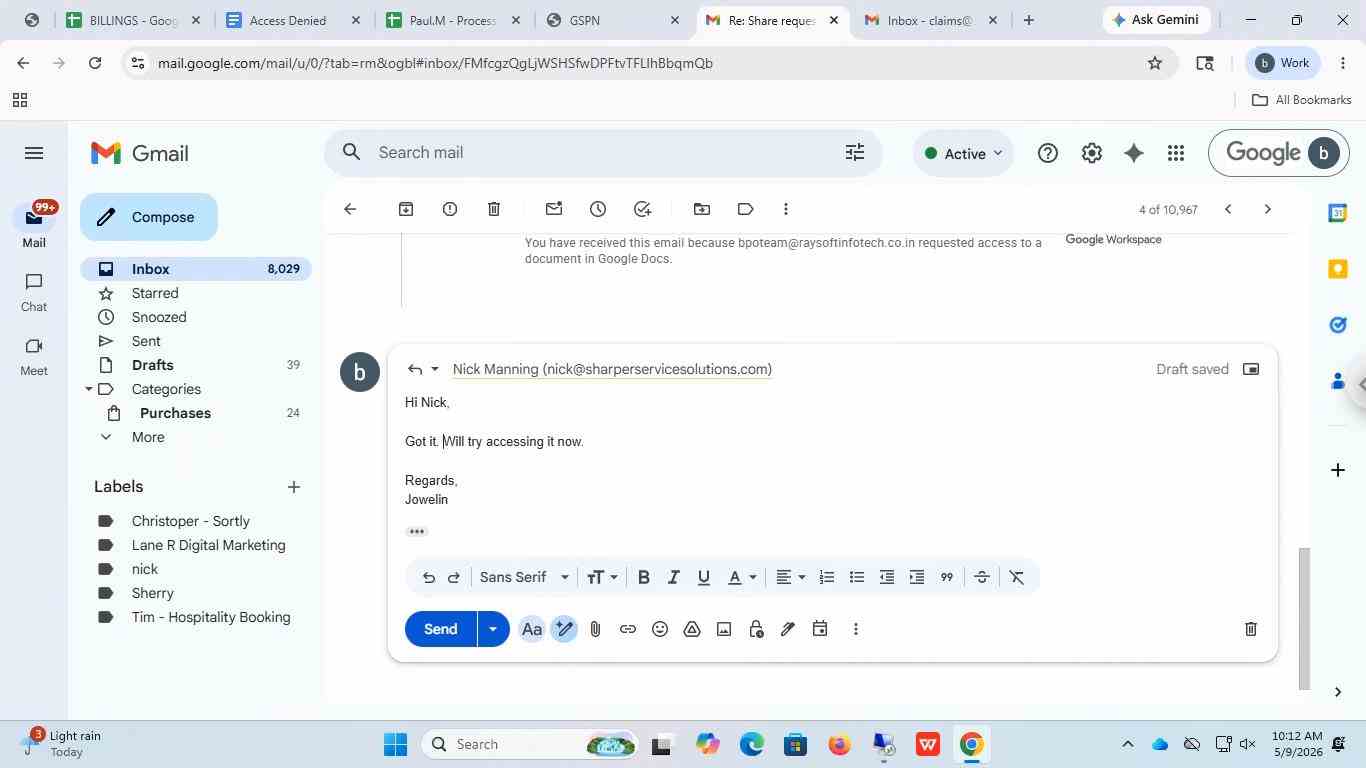Mark the conversation as unread
The height and width of the screenshot is (768, 1366).
pyautogui.click(x=553, y=209)
